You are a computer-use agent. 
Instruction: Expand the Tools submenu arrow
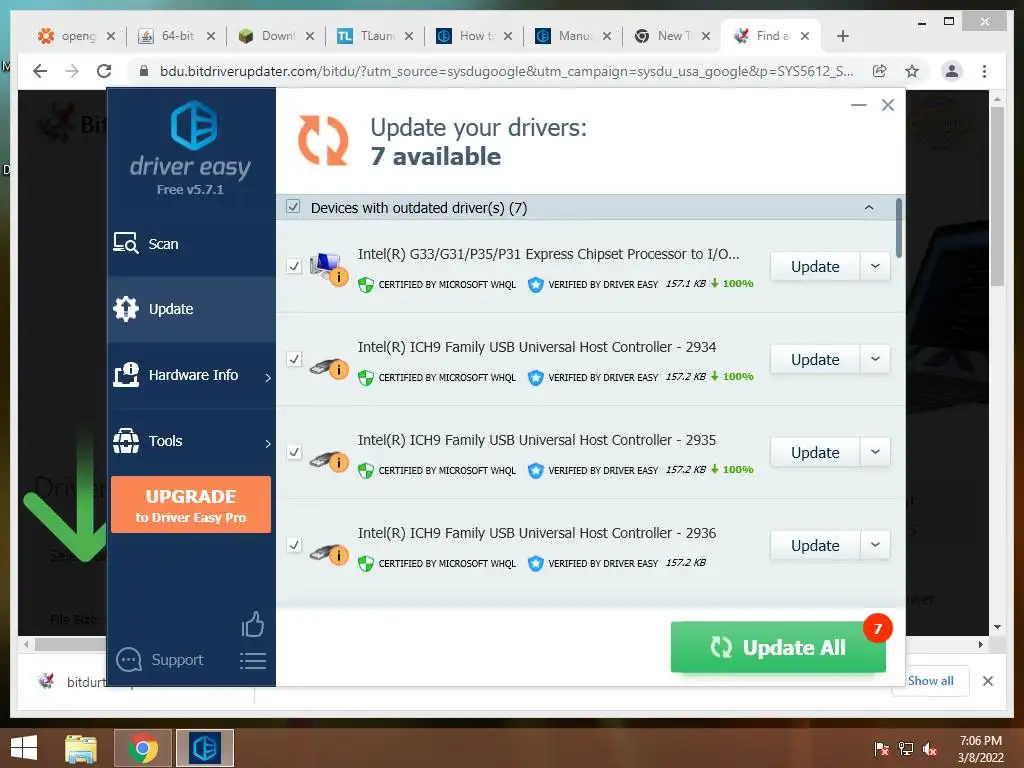point(268,443)
